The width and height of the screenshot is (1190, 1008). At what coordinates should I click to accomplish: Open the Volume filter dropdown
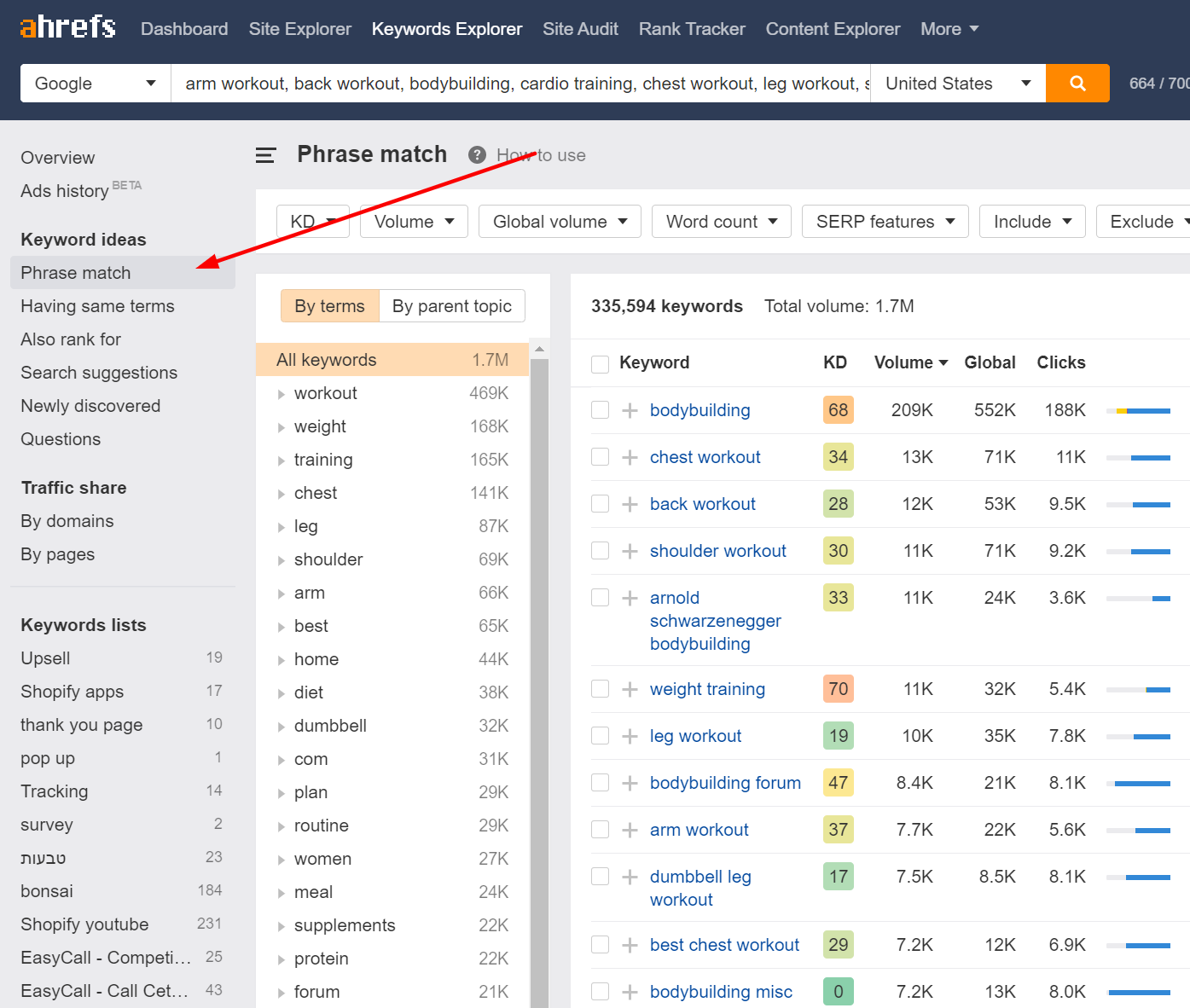pos(414,222)
